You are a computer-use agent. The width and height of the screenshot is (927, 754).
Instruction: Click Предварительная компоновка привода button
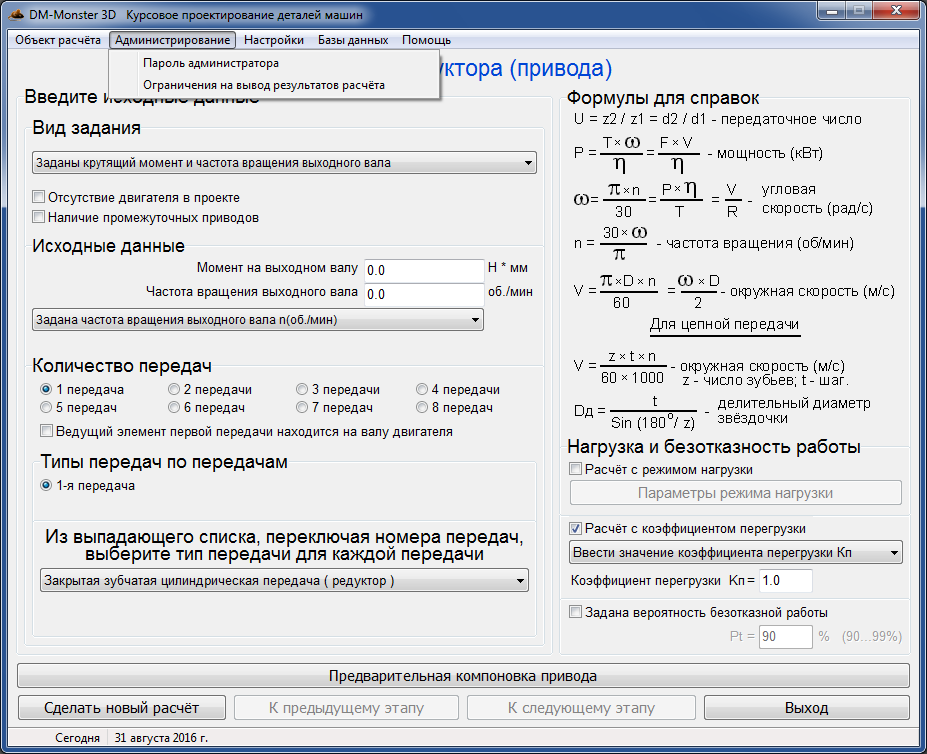tap(463, 676)
